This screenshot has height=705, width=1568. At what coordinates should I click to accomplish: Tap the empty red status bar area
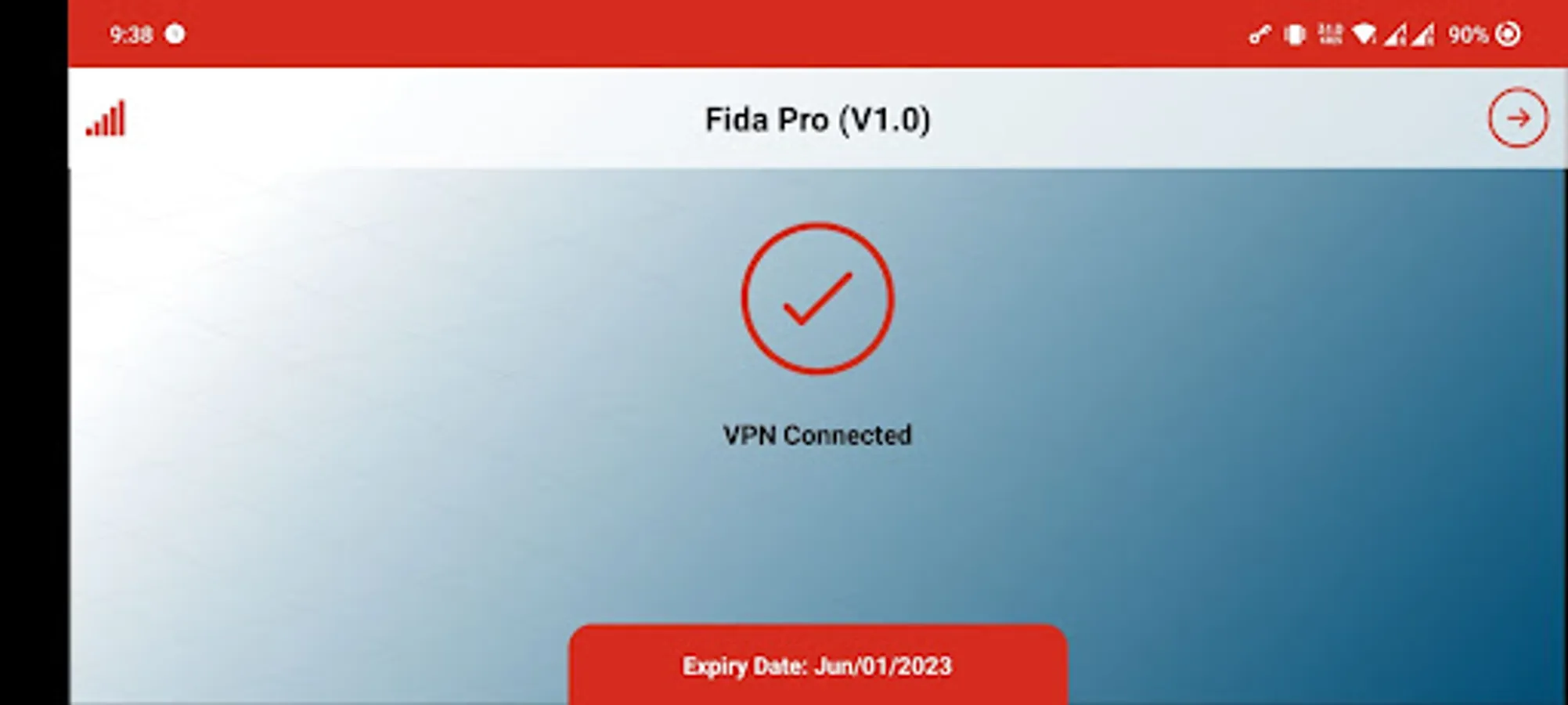pos(705,34)
